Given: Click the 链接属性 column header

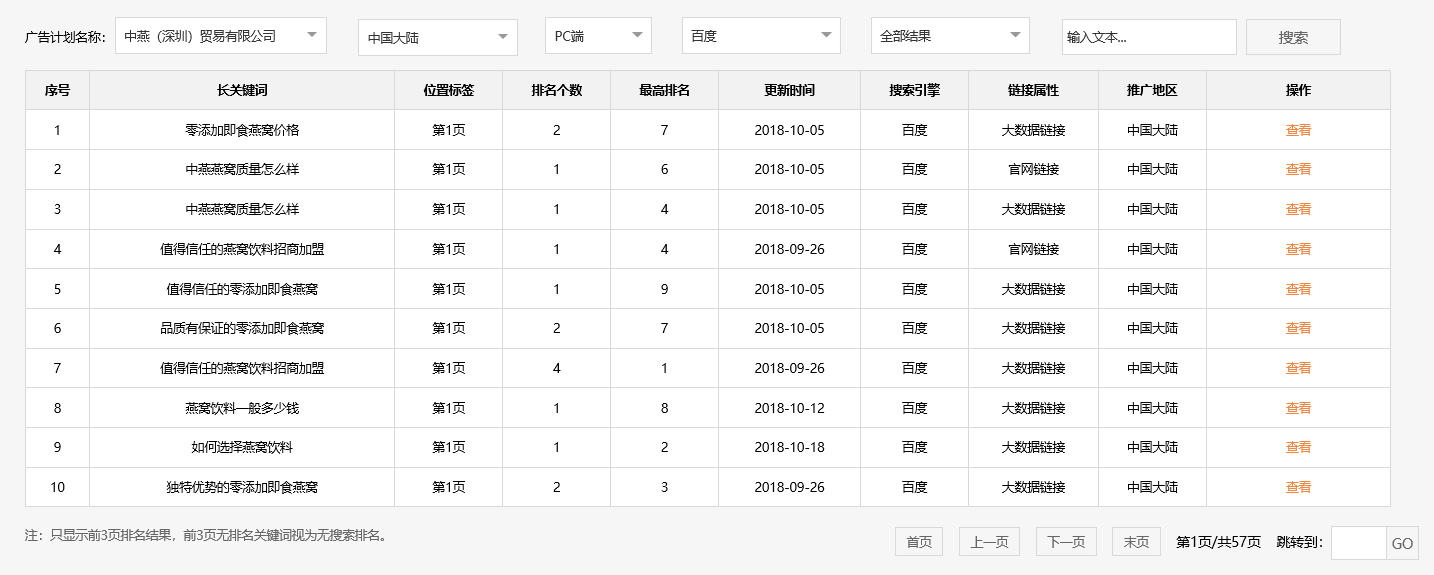Looking at the screenshot, I should [x=1033, y=90].
